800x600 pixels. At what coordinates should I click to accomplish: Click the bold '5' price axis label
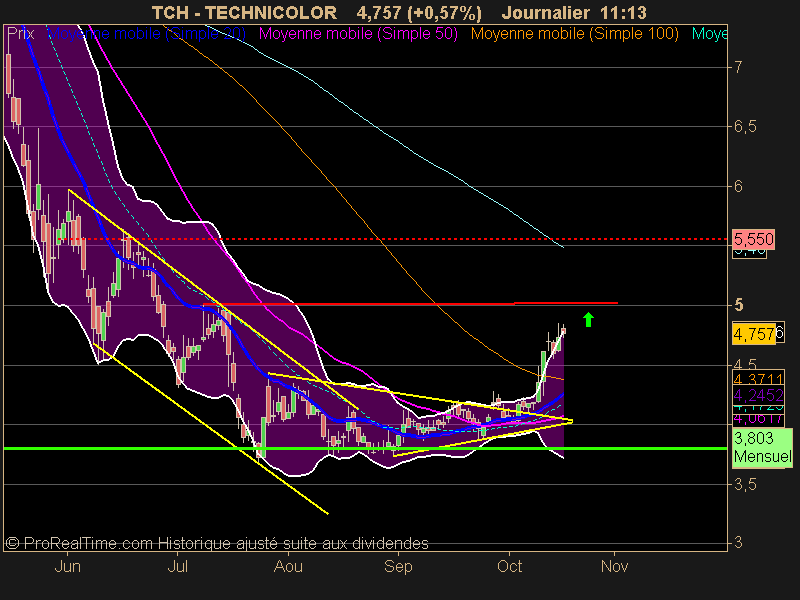[x=738, y=305]
